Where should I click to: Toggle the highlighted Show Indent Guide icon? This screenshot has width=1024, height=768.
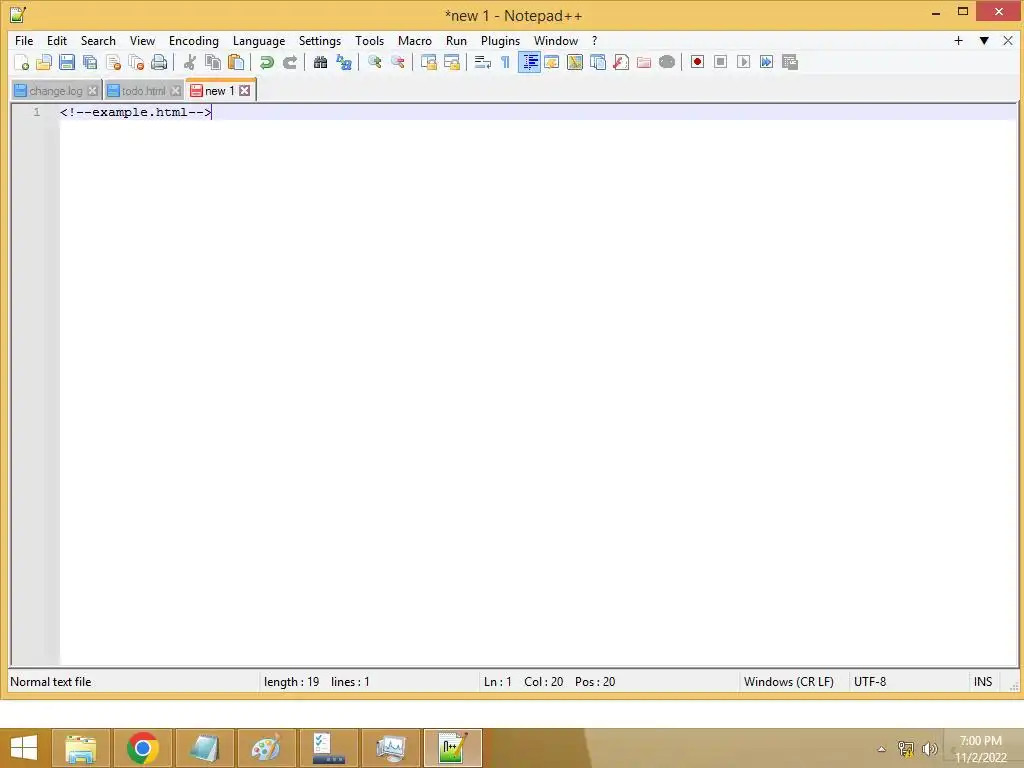tap(529, 62)
